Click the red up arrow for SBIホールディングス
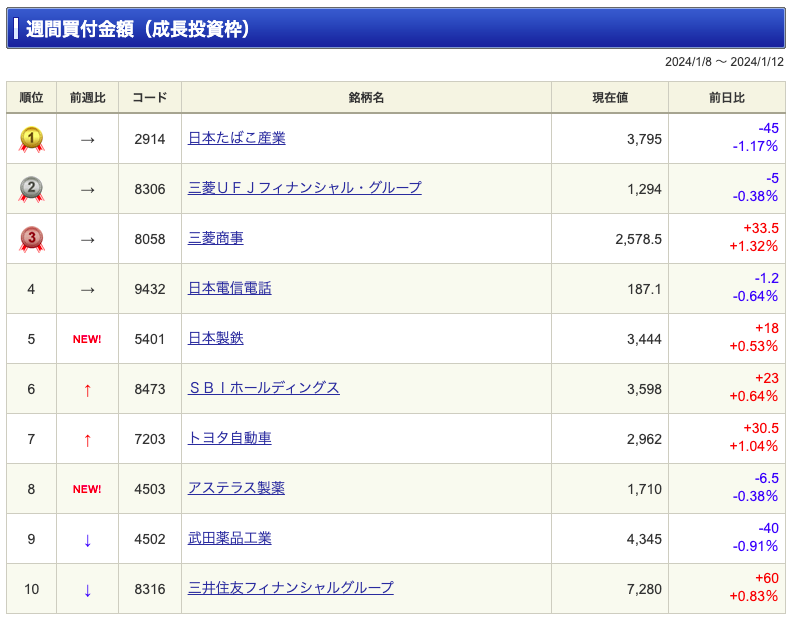The image size is (791, 618). pos(87,390)
